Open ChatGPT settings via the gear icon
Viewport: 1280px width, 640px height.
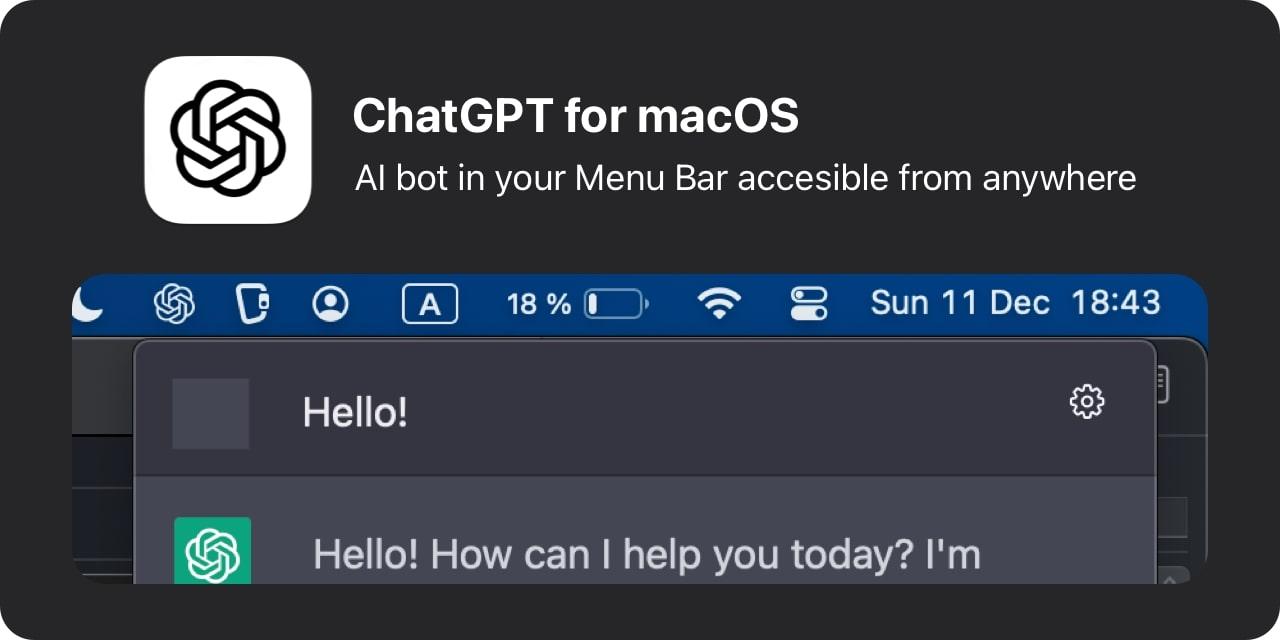tap(1086, 402)
